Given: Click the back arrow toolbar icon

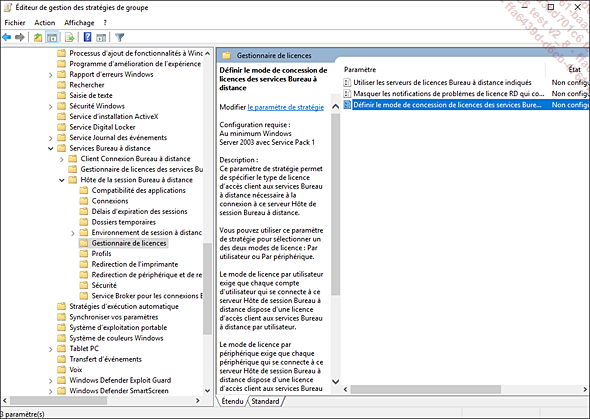Looking at the screenshot, I should (x=6, y=37).
